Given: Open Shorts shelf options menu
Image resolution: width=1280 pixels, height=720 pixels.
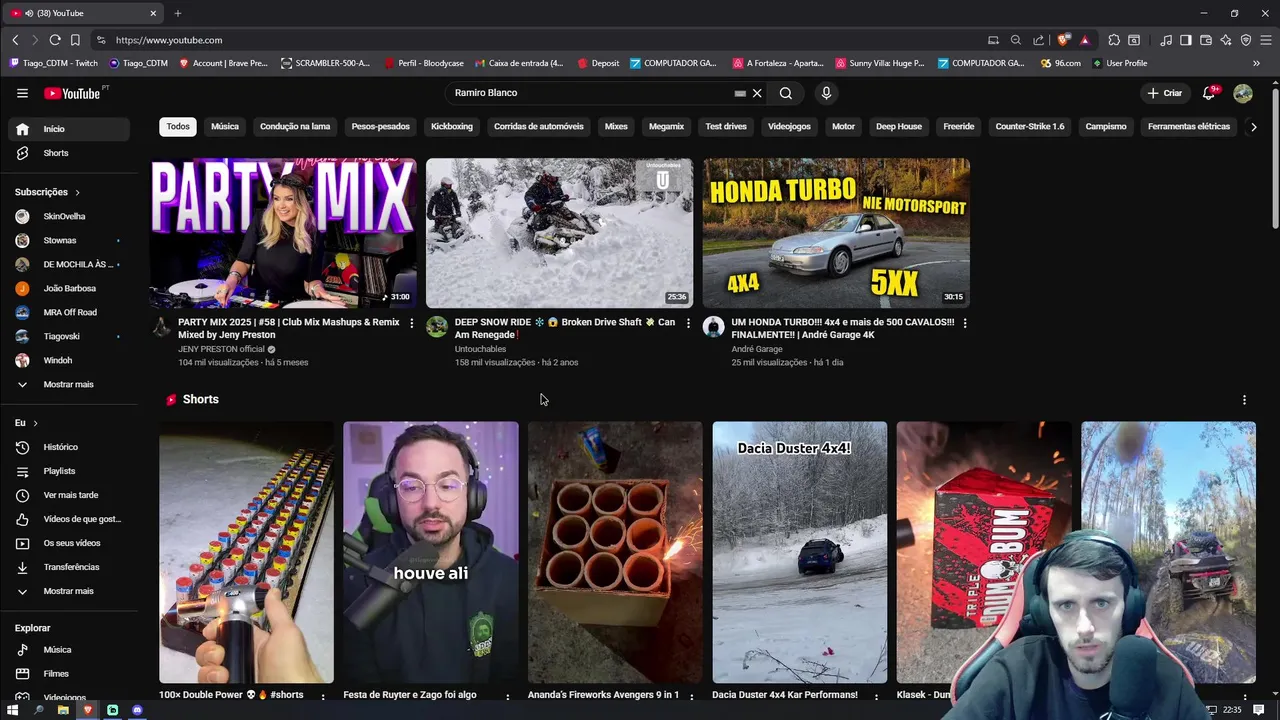Looking at the screenshot, I should pyautogui.click(x=1244, y=400).
